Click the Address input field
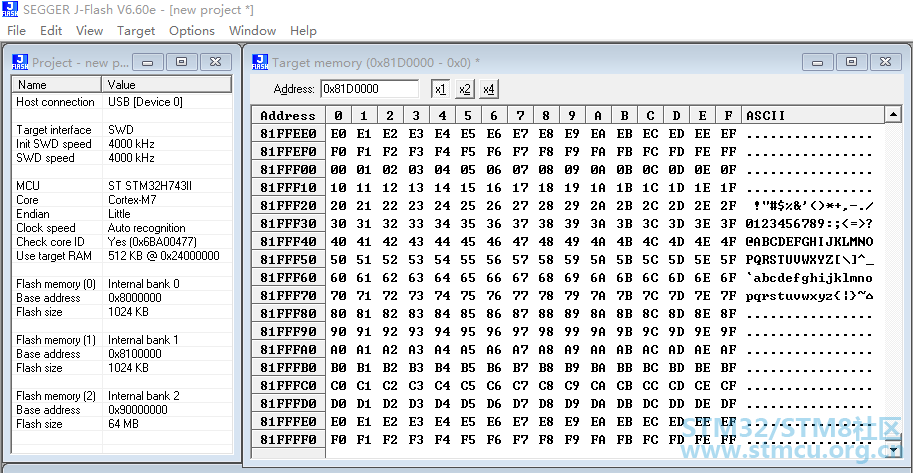Image resolution: width=913 pixels, height=473 pixels. [x=369, y=89]
